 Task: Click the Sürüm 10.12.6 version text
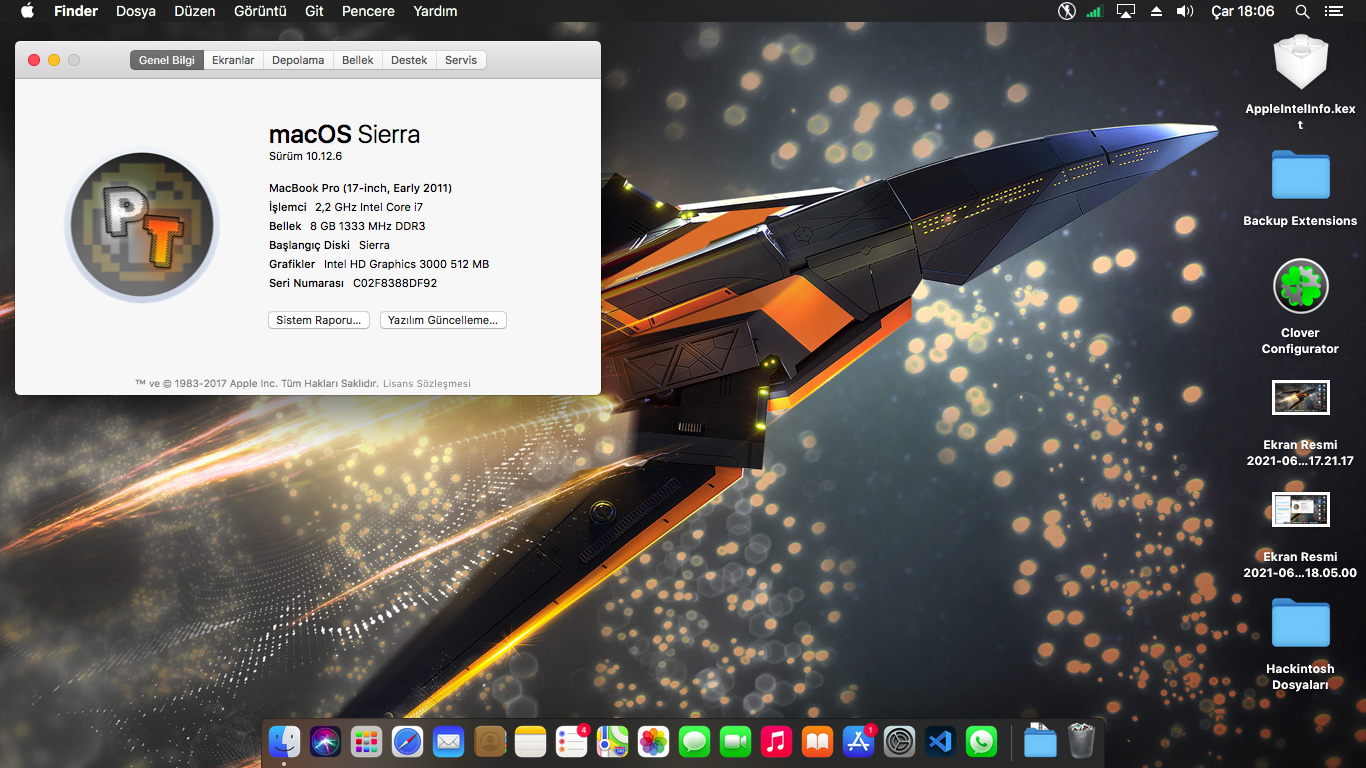306,156
